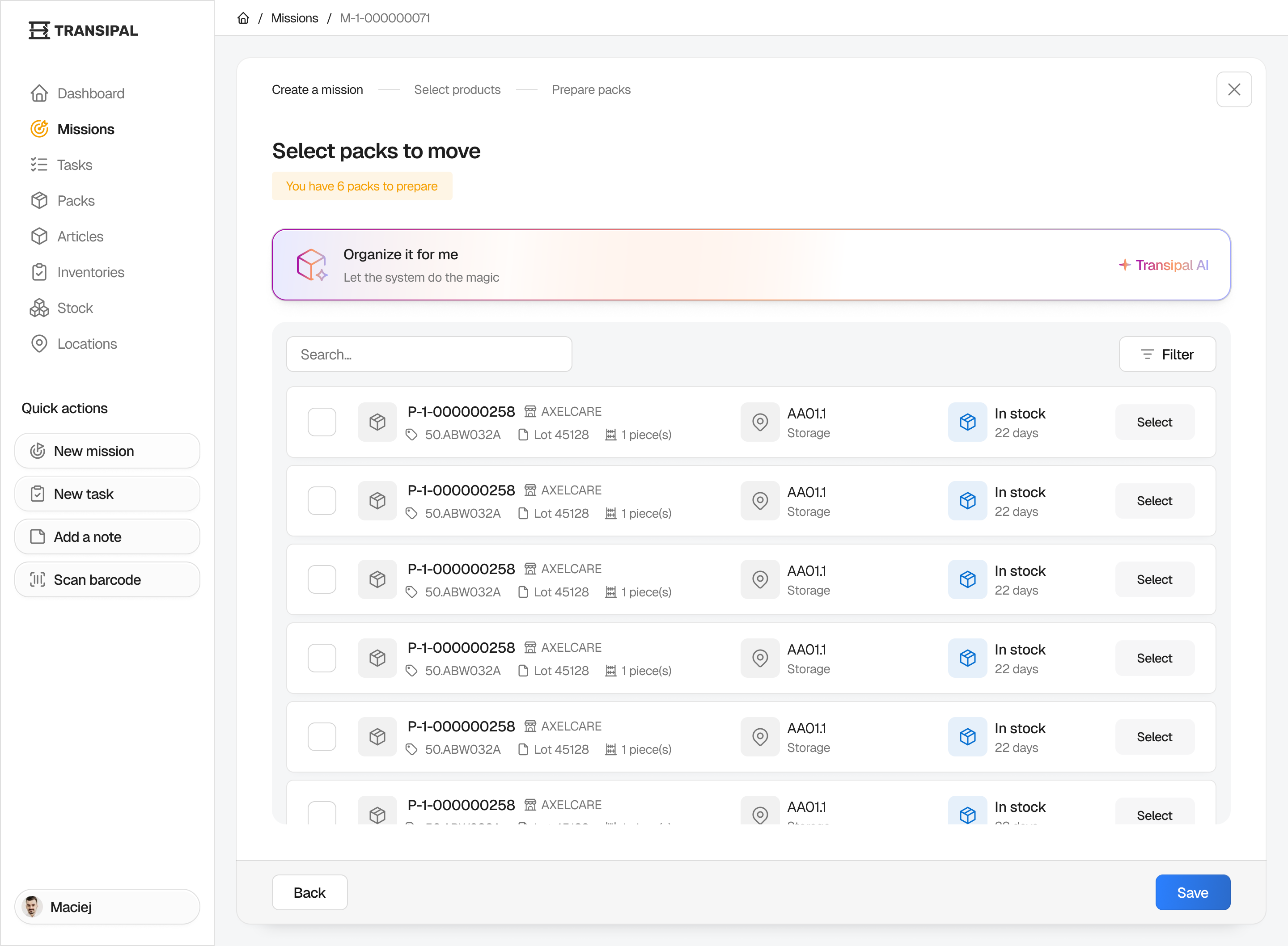Screen dimensions: 1288x946
Task: Tick the third pack row checkbox
Action: [x=322, y=579]
